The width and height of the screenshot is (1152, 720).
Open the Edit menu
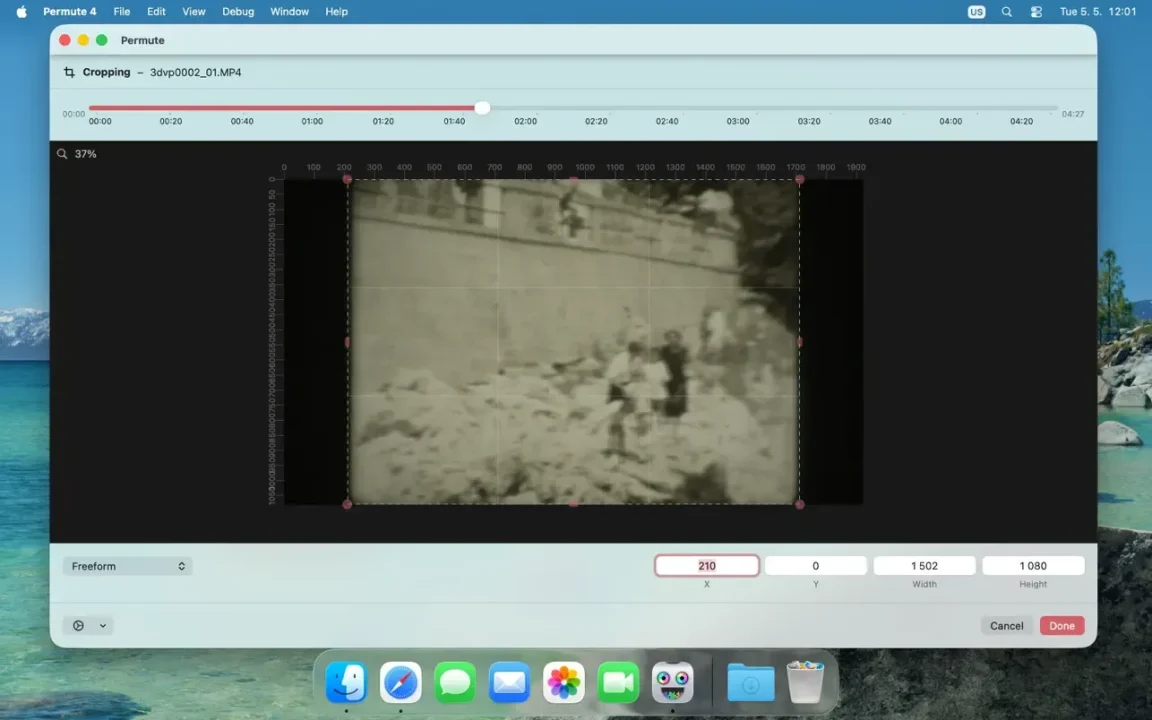click(156, 12)
